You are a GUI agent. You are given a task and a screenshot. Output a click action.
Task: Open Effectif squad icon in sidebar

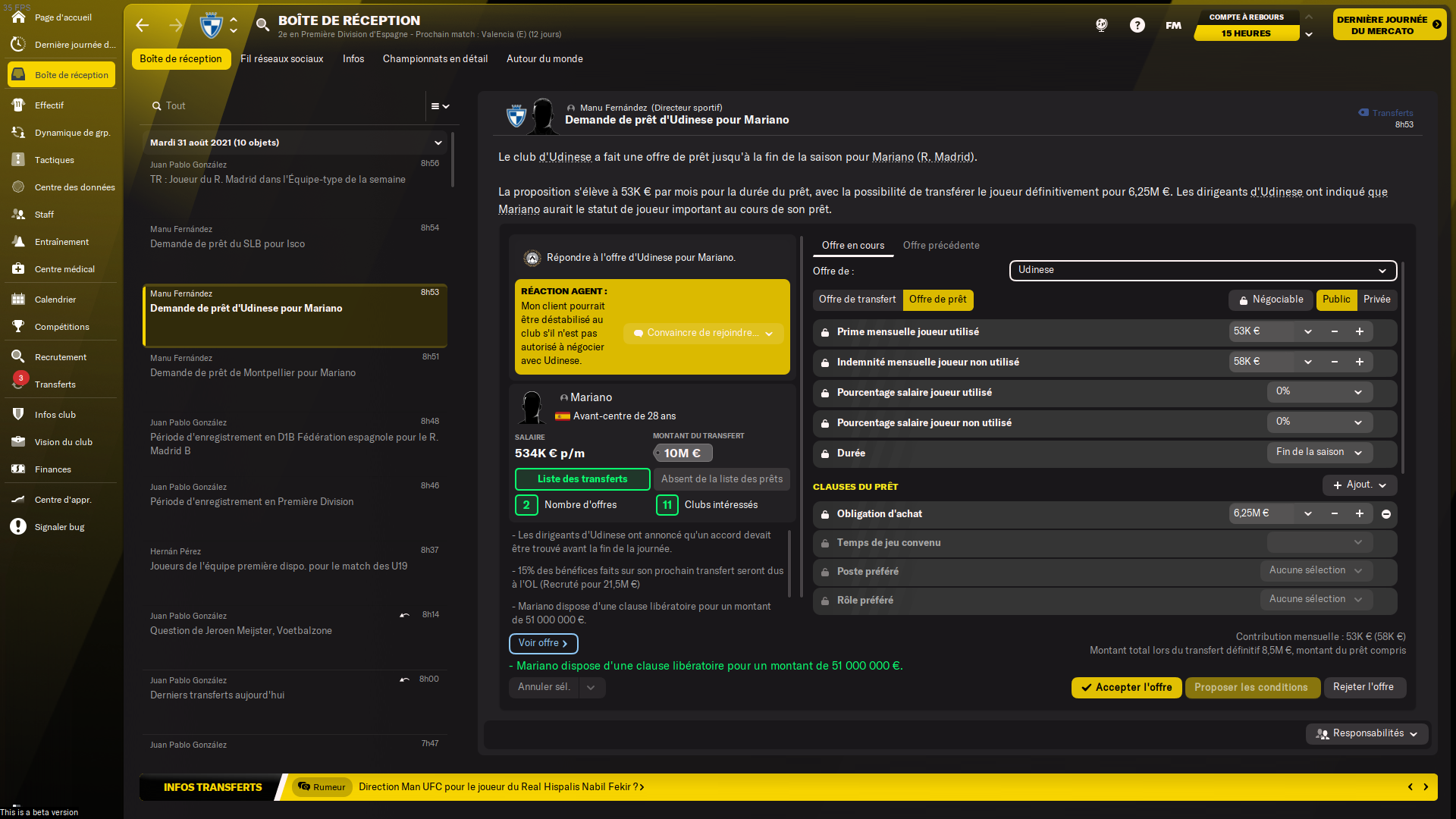click(x=18, y=105)
